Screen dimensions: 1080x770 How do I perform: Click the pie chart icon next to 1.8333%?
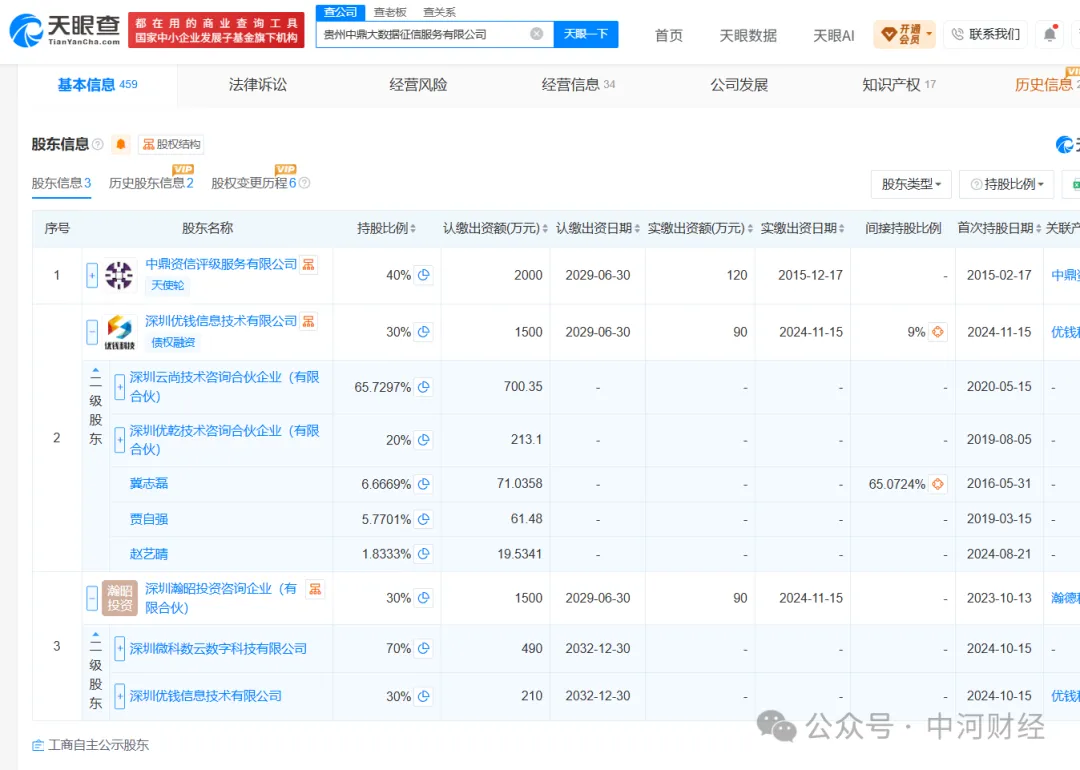pyautogui.click(x=424, y=554)
